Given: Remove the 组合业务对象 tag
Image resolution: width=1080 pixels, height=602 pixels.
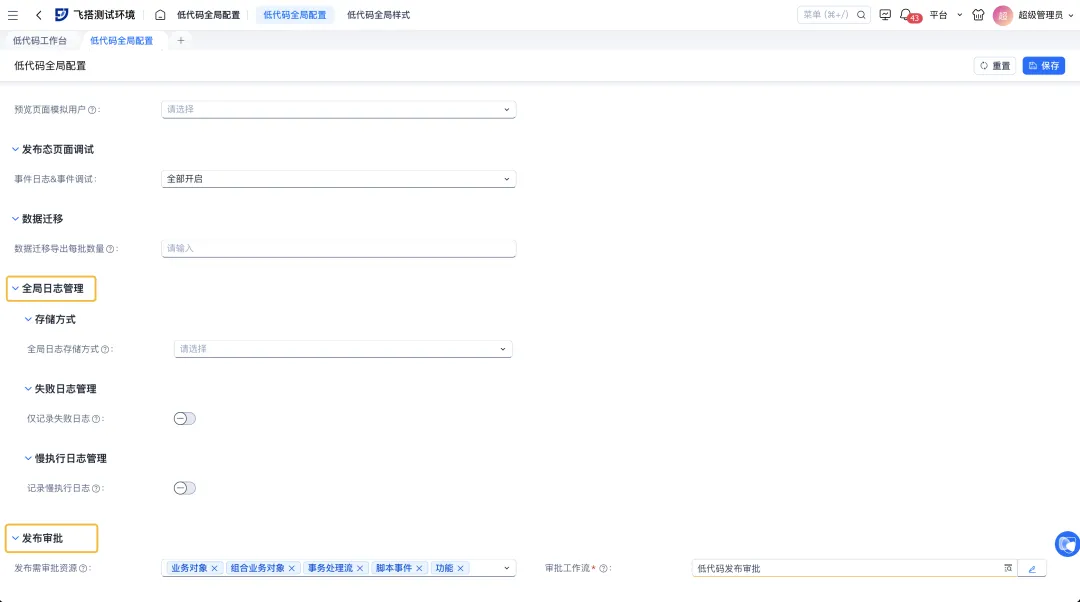Looking at the screenshot, I should click(x=291, y=568).
